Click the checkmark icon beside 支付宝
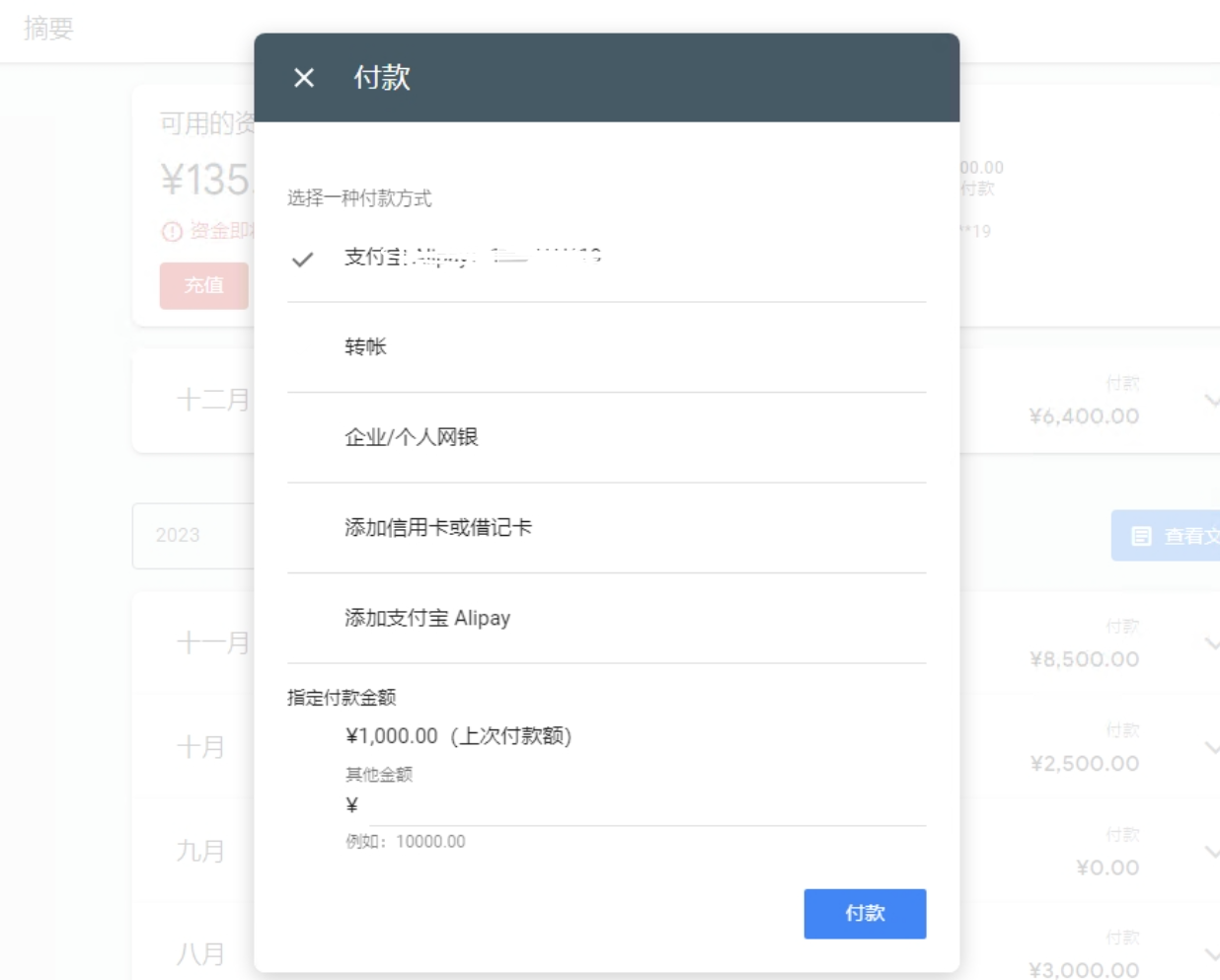Screen dimensions: 1220x980 coord(303,260)
